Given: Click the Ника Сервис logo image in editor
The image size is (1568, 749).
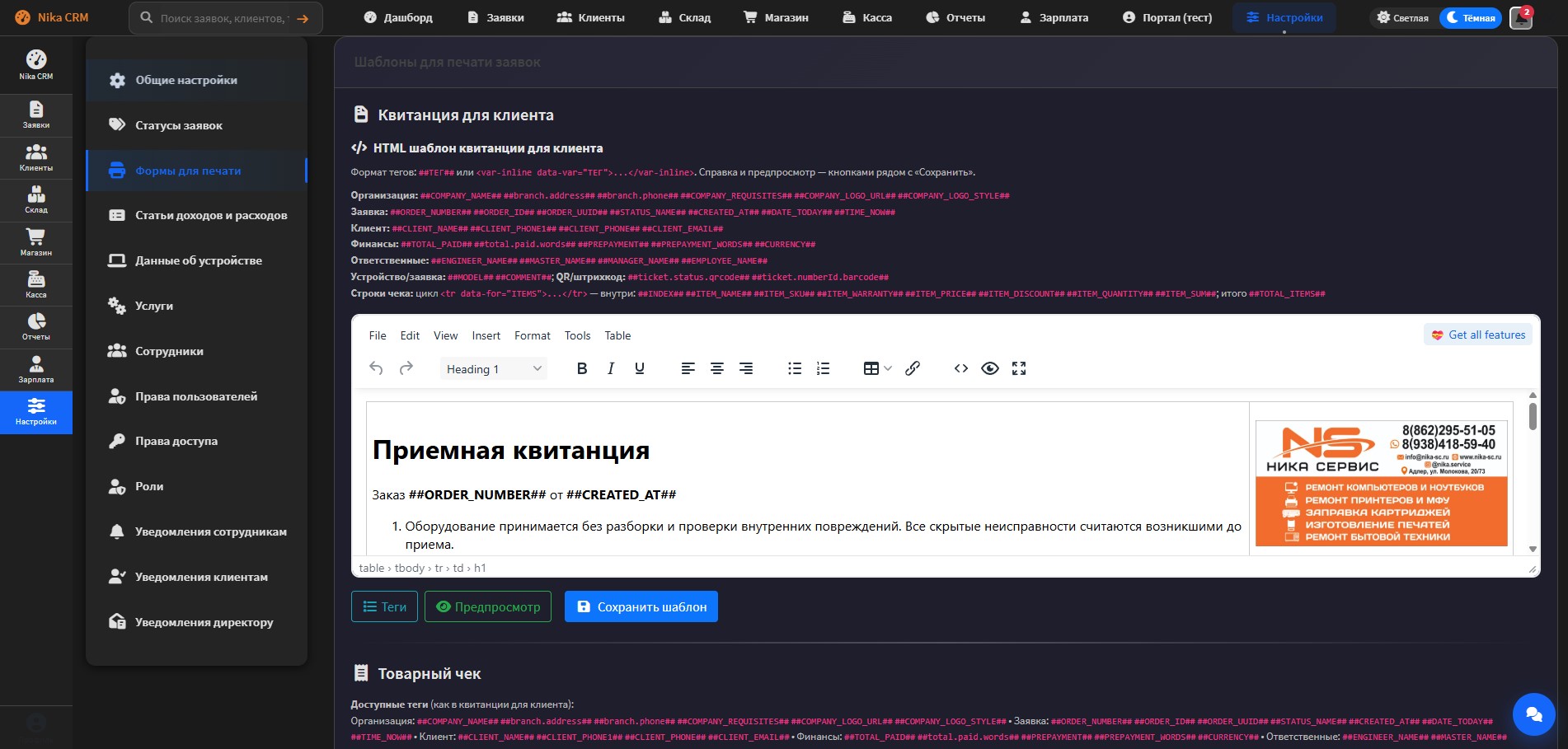Looking at the screenshot, I should pyautogui.click(x=1381, y=484).
